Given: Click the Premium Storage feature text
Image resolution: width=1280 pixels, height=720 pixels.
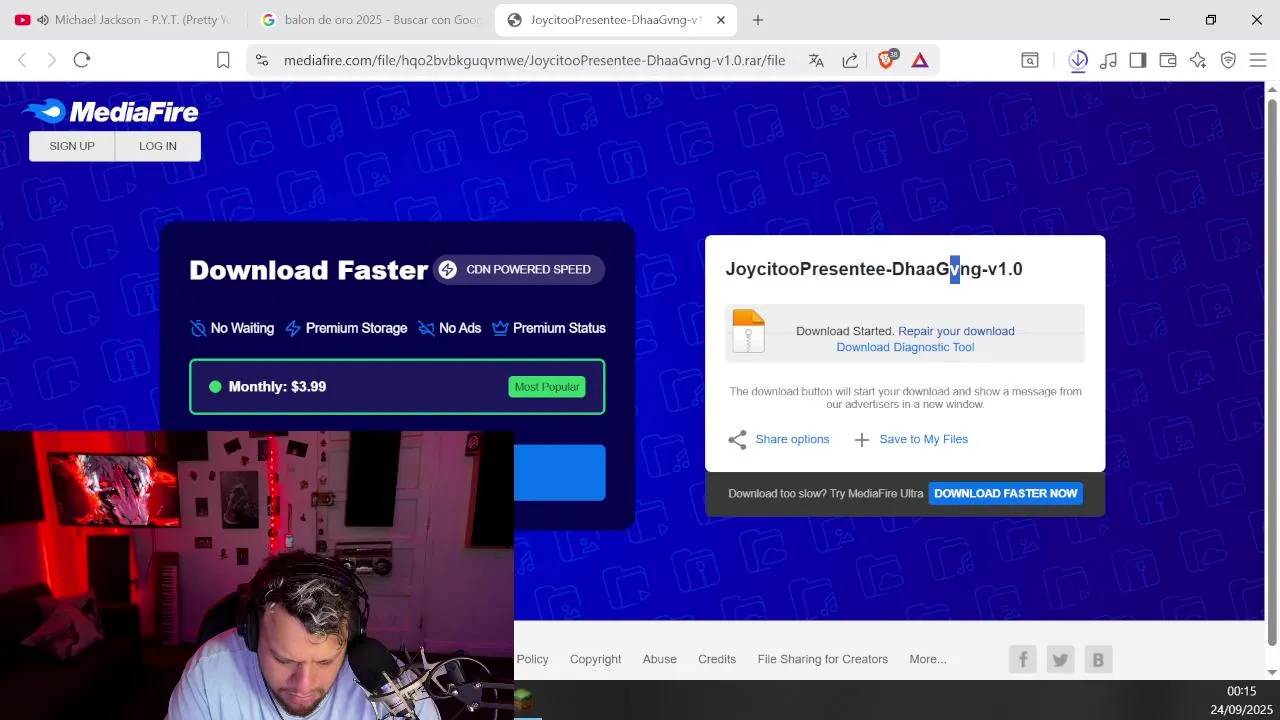Looking at the screenshot, I should pos(356,328).
